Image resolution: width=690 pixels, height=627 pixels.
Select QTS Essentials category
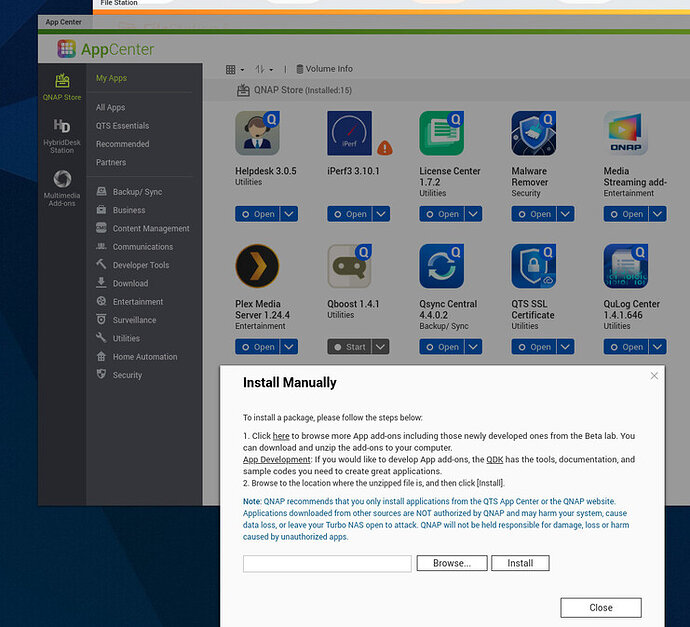(122, 126)
